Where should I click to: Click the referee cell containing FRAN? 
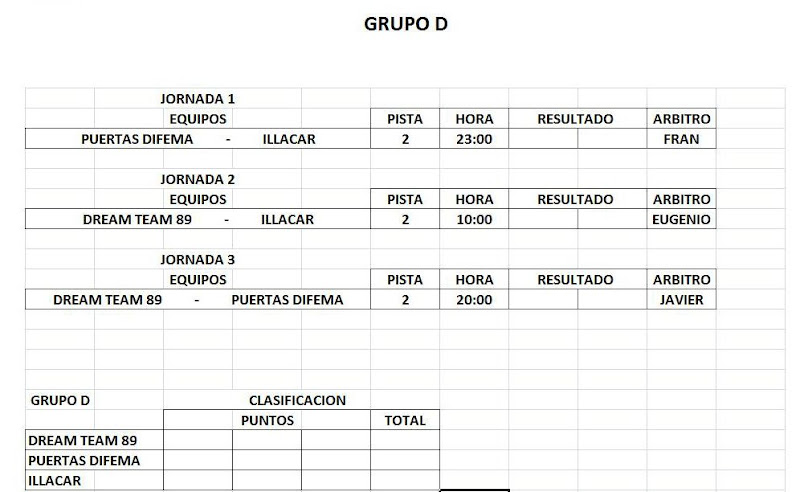[681, 140]
